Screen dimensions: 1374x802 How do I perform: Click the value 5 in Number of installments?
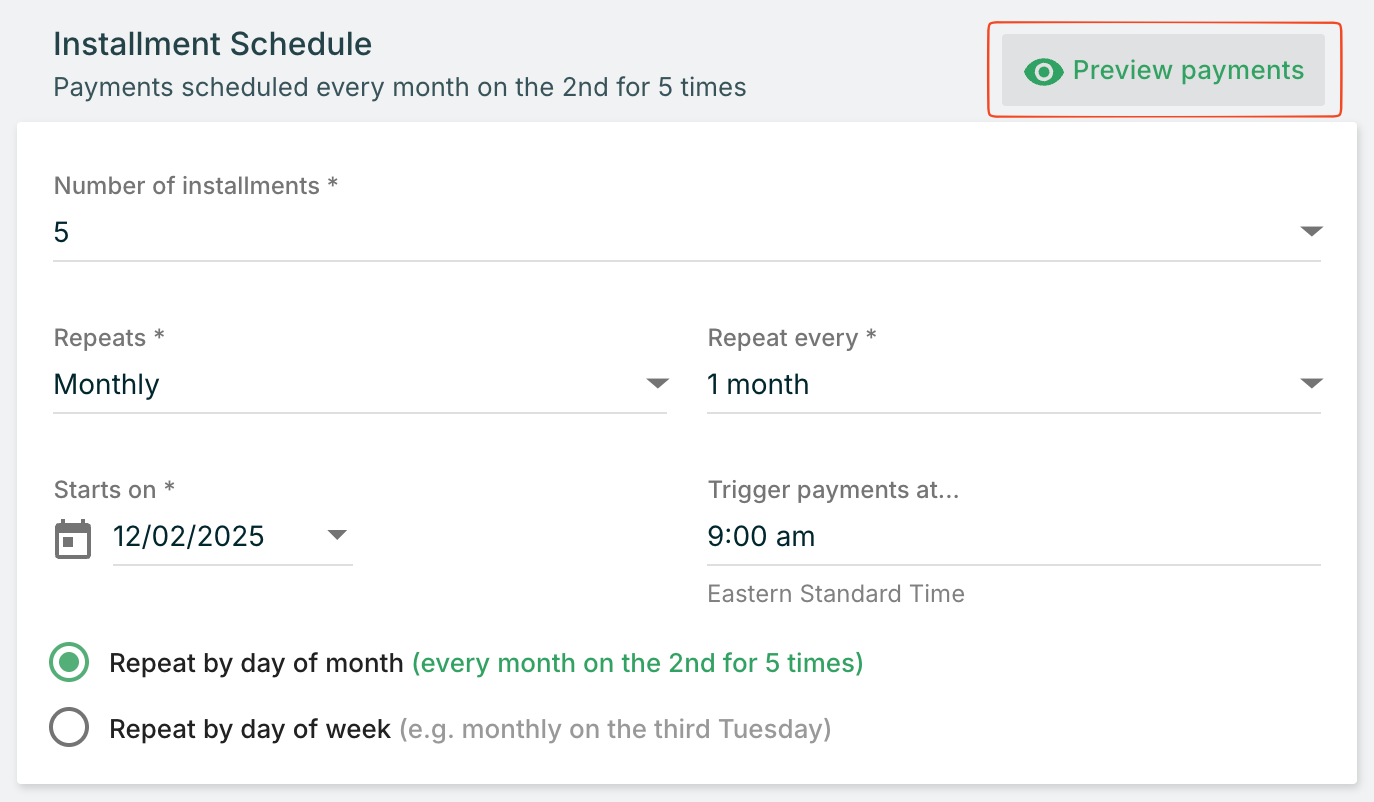point(62,233)
